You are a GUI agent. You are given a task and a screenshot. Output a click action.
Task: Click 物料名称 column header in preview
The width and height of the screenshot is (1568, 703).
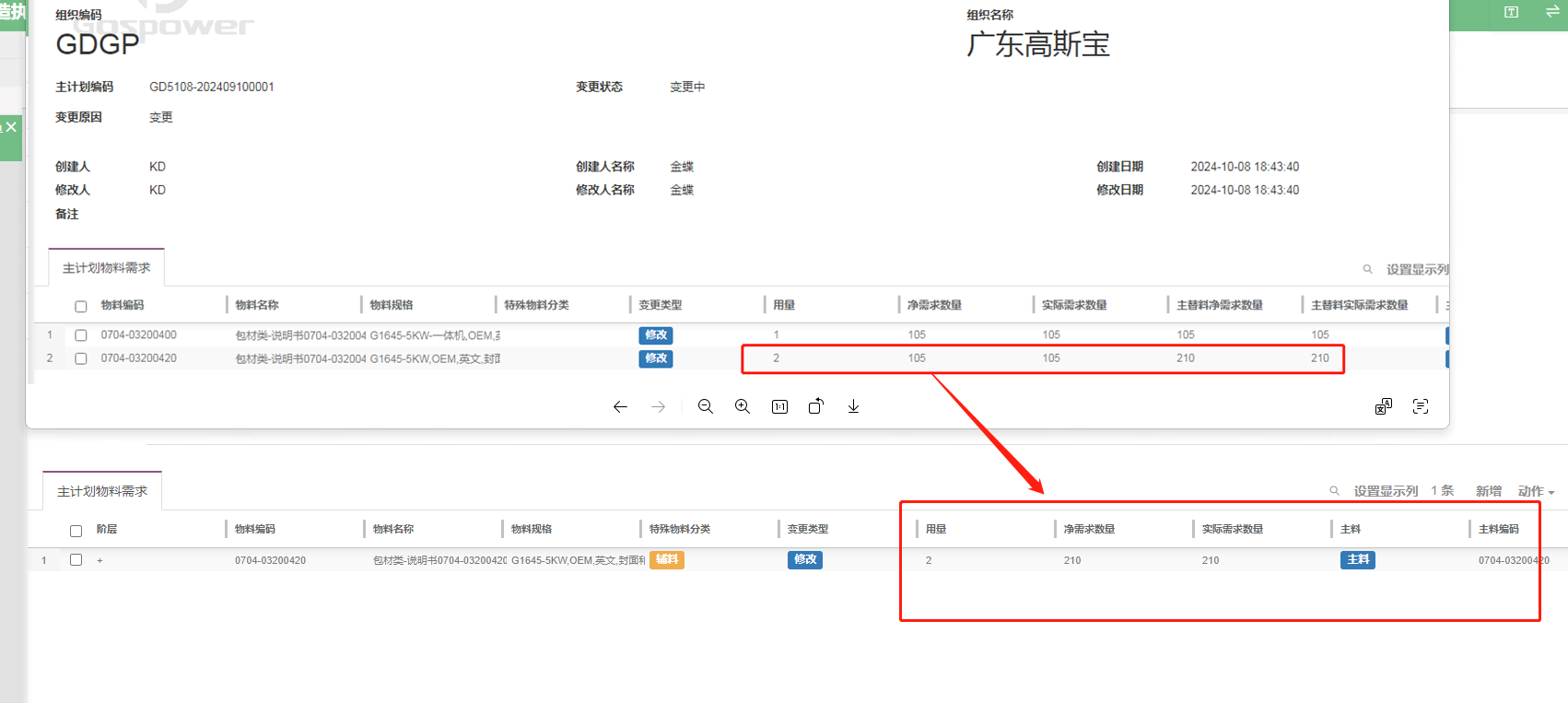coord(257,305)
